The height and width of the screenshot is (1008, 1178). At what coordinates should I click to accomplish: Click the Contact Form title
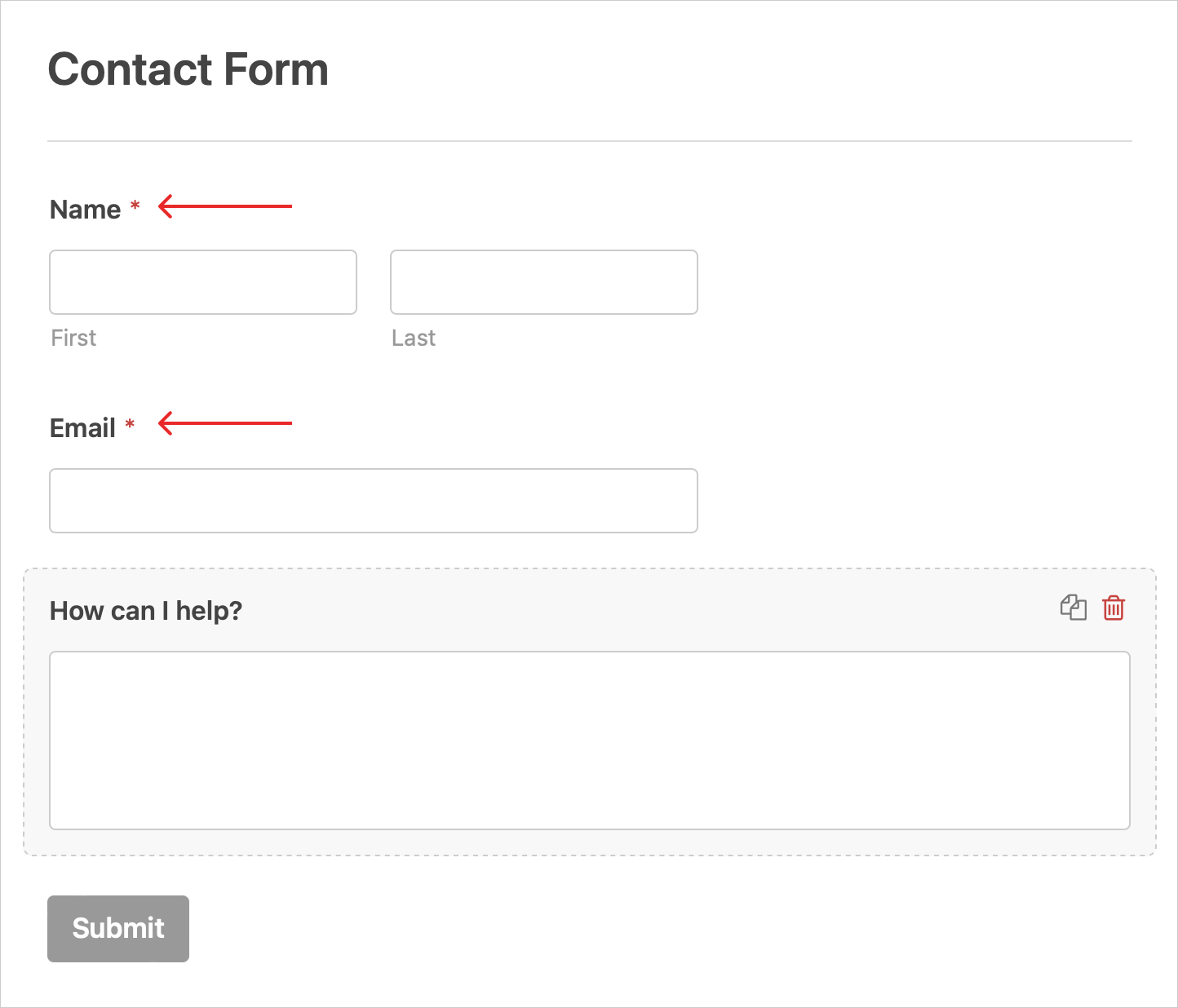tap(188, 69)
